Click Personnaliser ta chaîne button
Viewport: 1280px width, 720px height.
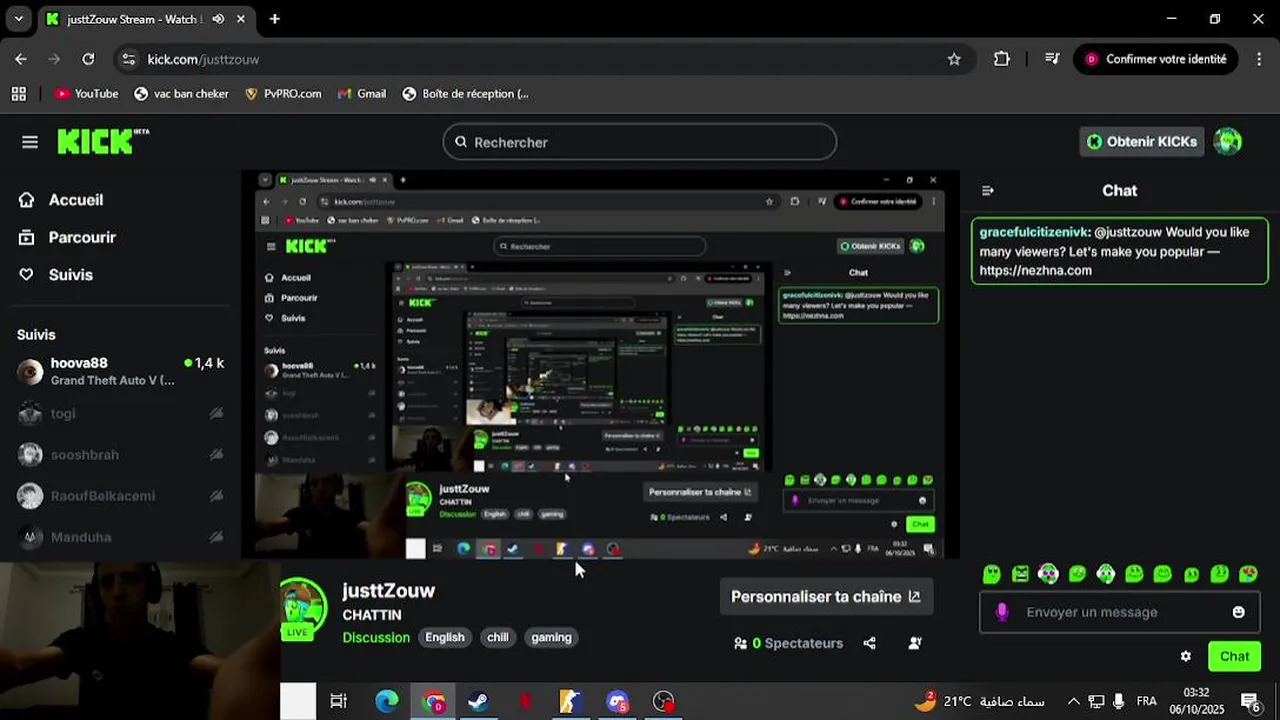tap(826, 597)
